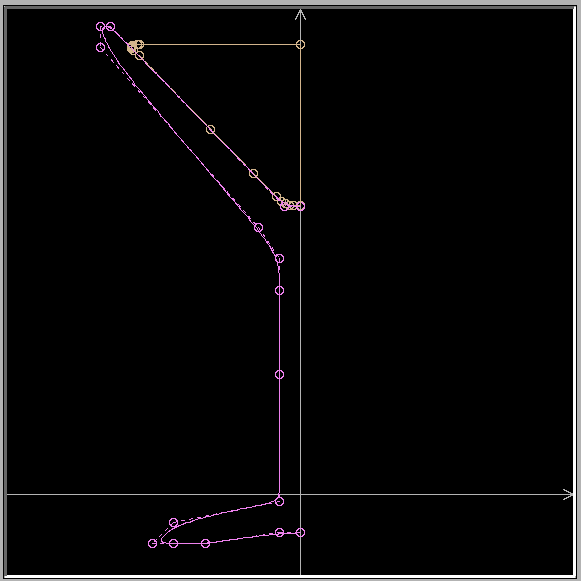This screenshot has height=581, width=581.
Task: Select the pink point just below the top-left tip
Action: 100,47
